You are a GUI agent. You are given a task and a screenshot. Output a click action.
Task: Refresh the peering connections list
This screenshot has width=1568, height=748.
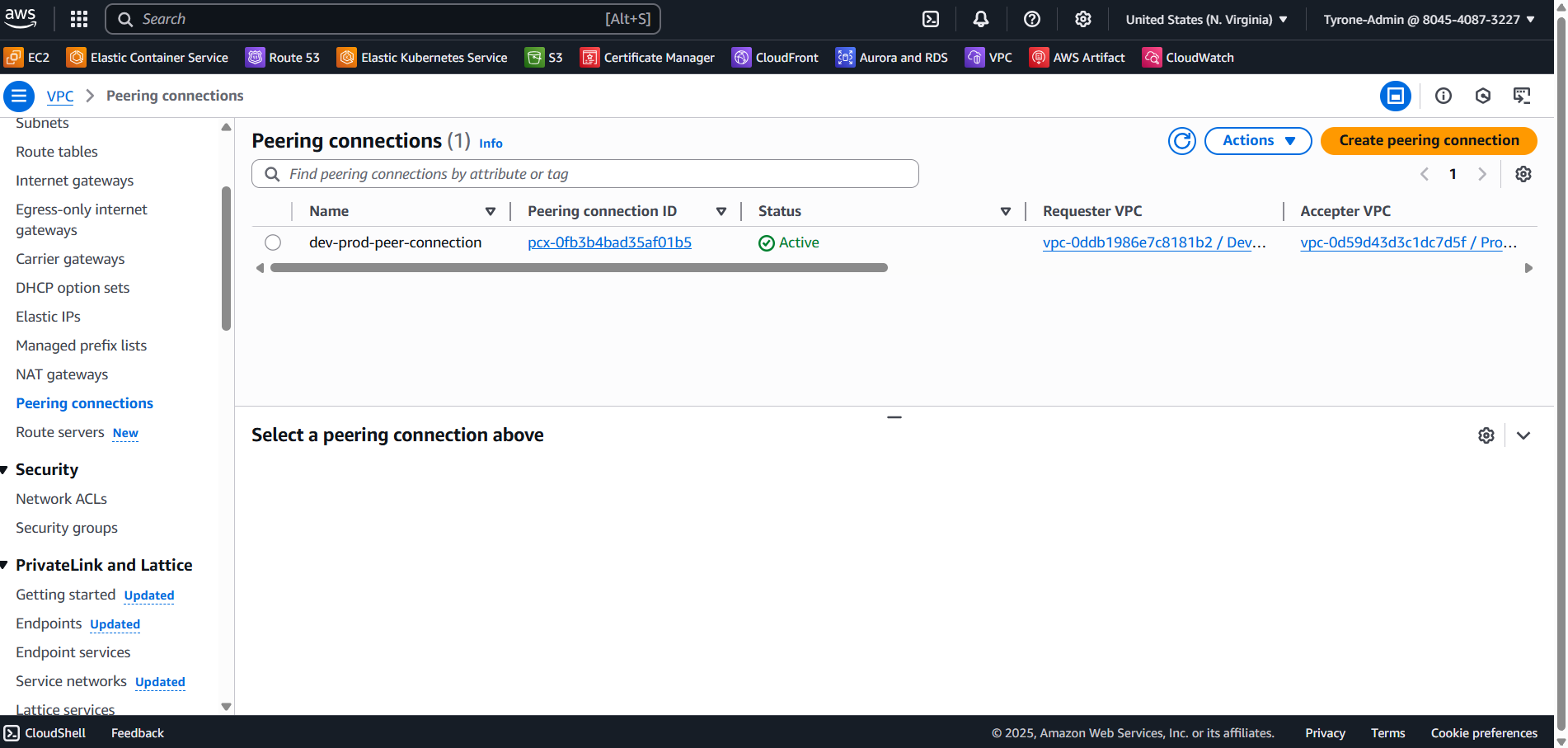(1181, 140)
